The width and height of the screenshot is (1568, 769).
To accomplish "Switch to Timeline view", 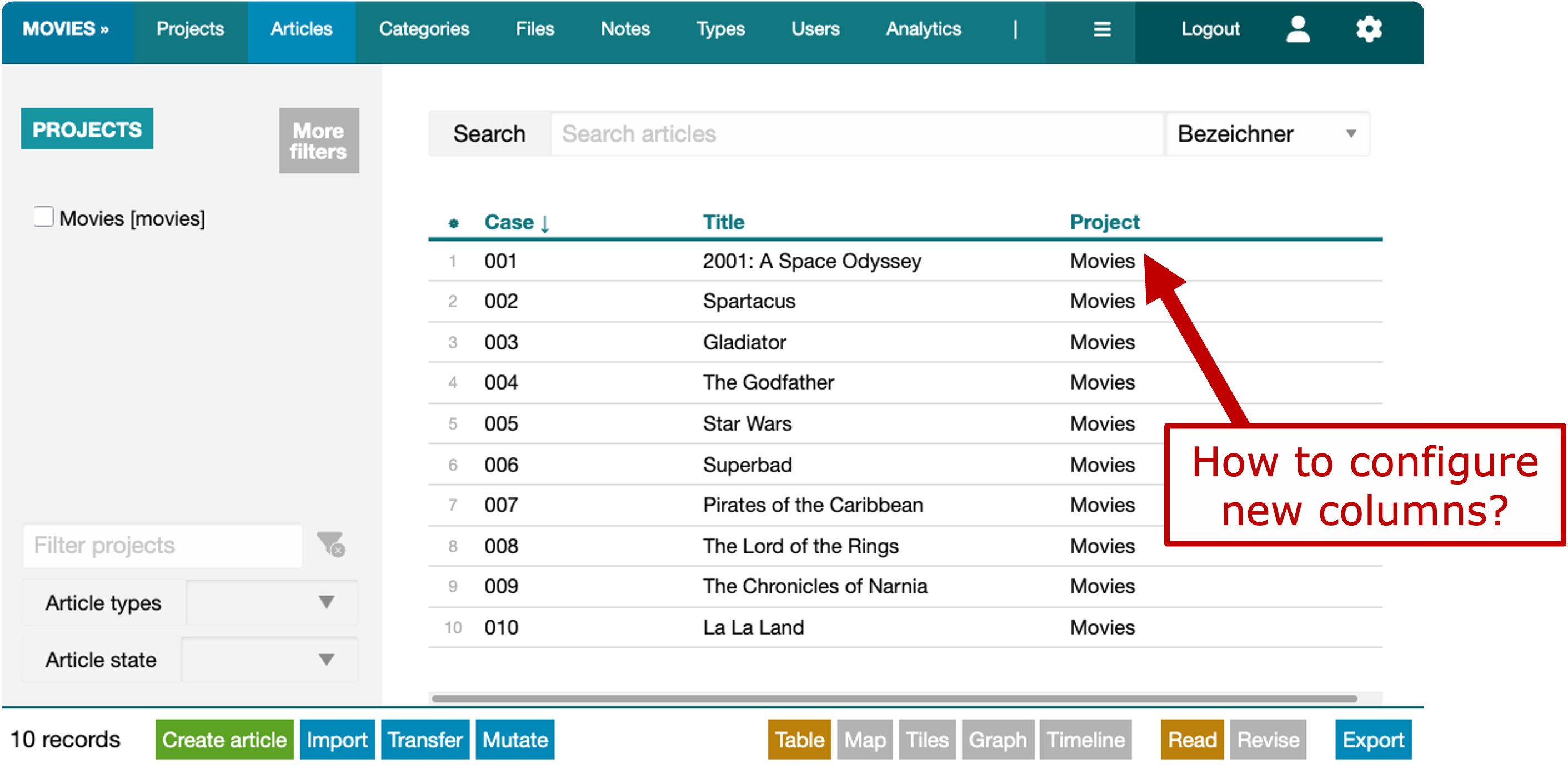I will (x=1085, y=739).
